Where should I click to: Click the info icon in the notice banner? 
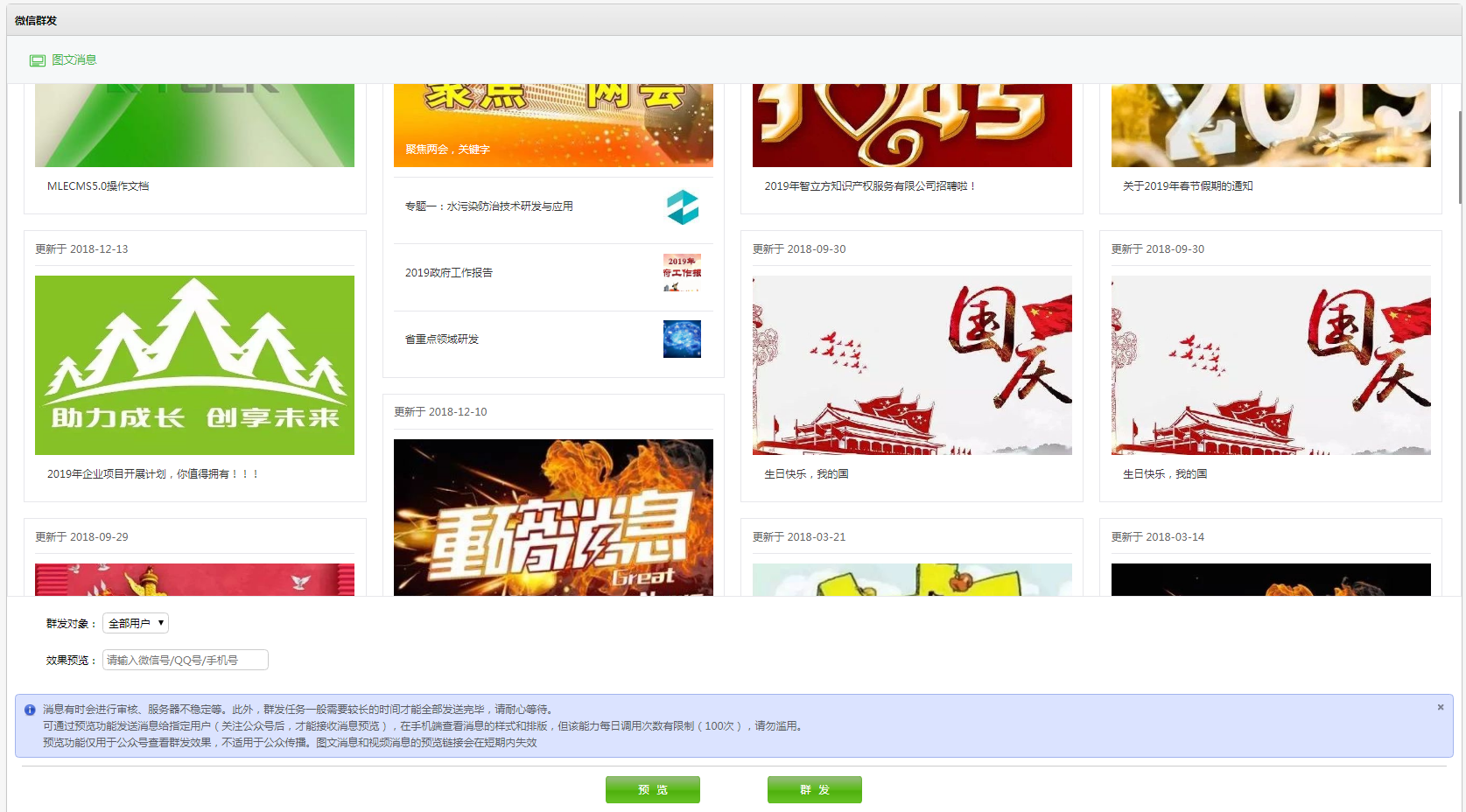[30, 710]
